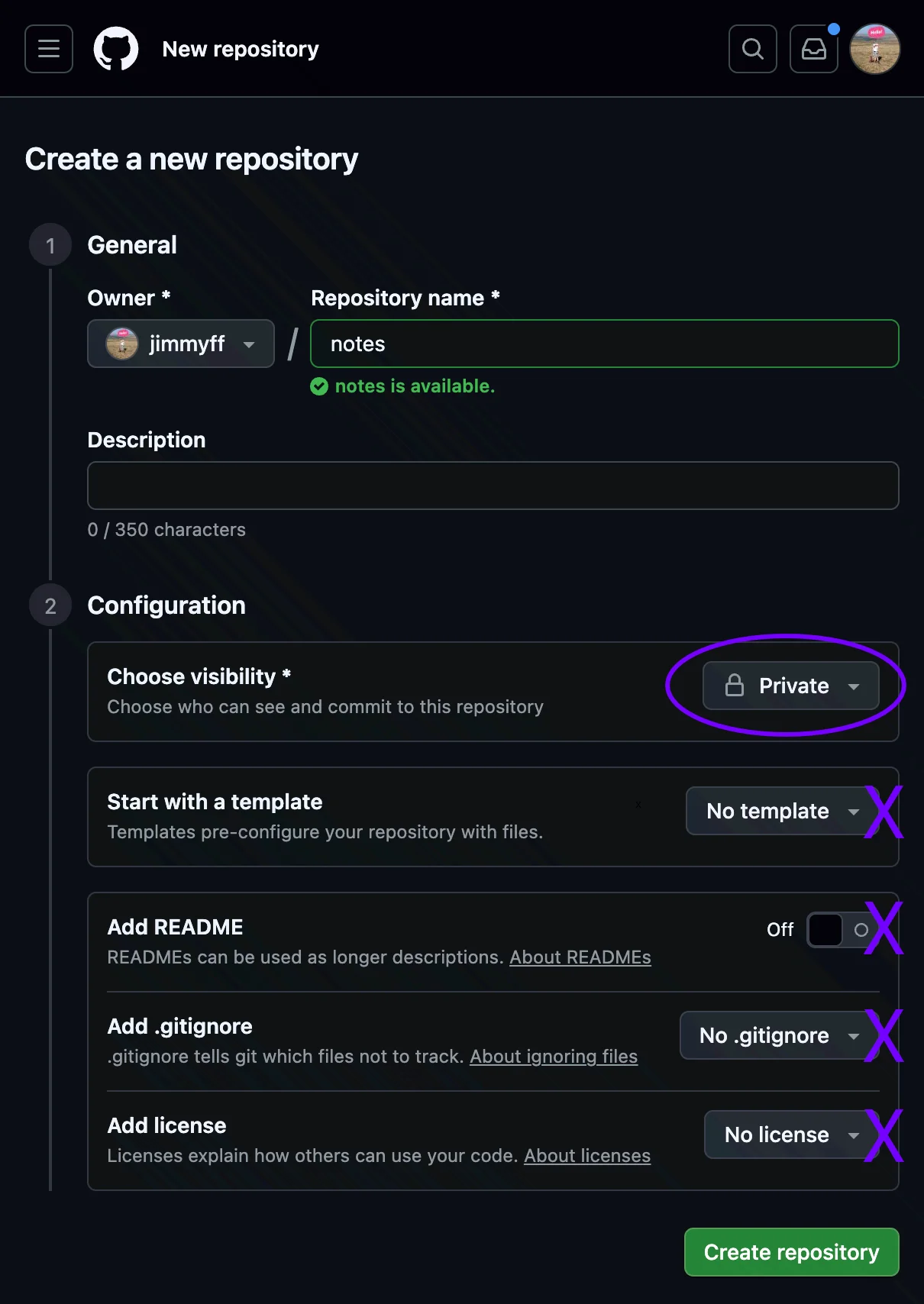Image resolution: width=924 pixels, height=1304 pixels.
Task: Click the green checkmark beside availability message
Action: pyautogui.click(x=318, y=386)
